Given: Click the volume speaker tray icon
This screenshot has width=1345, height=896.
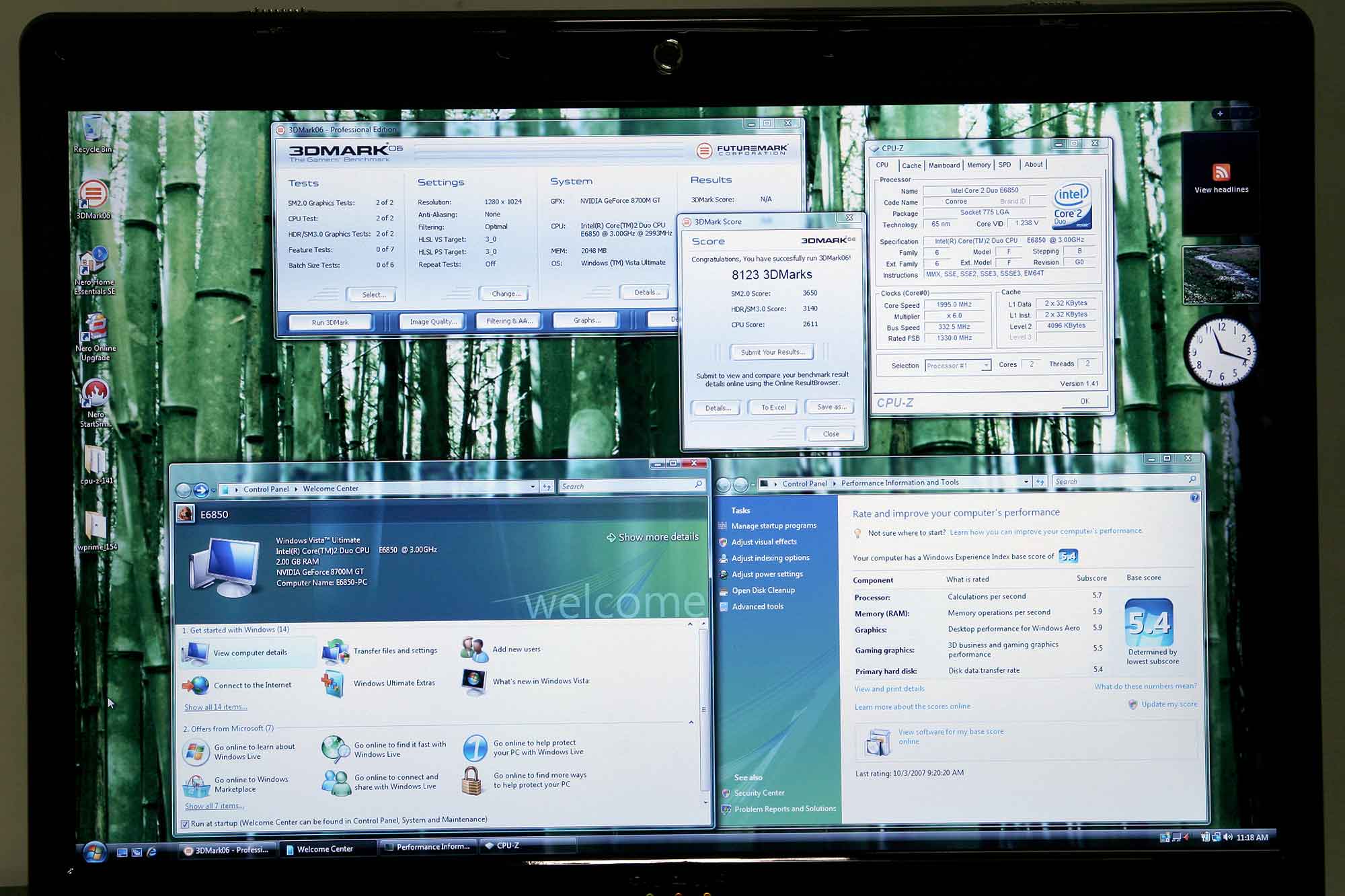Looking at the screenshot, I should tap(1228, 837).
